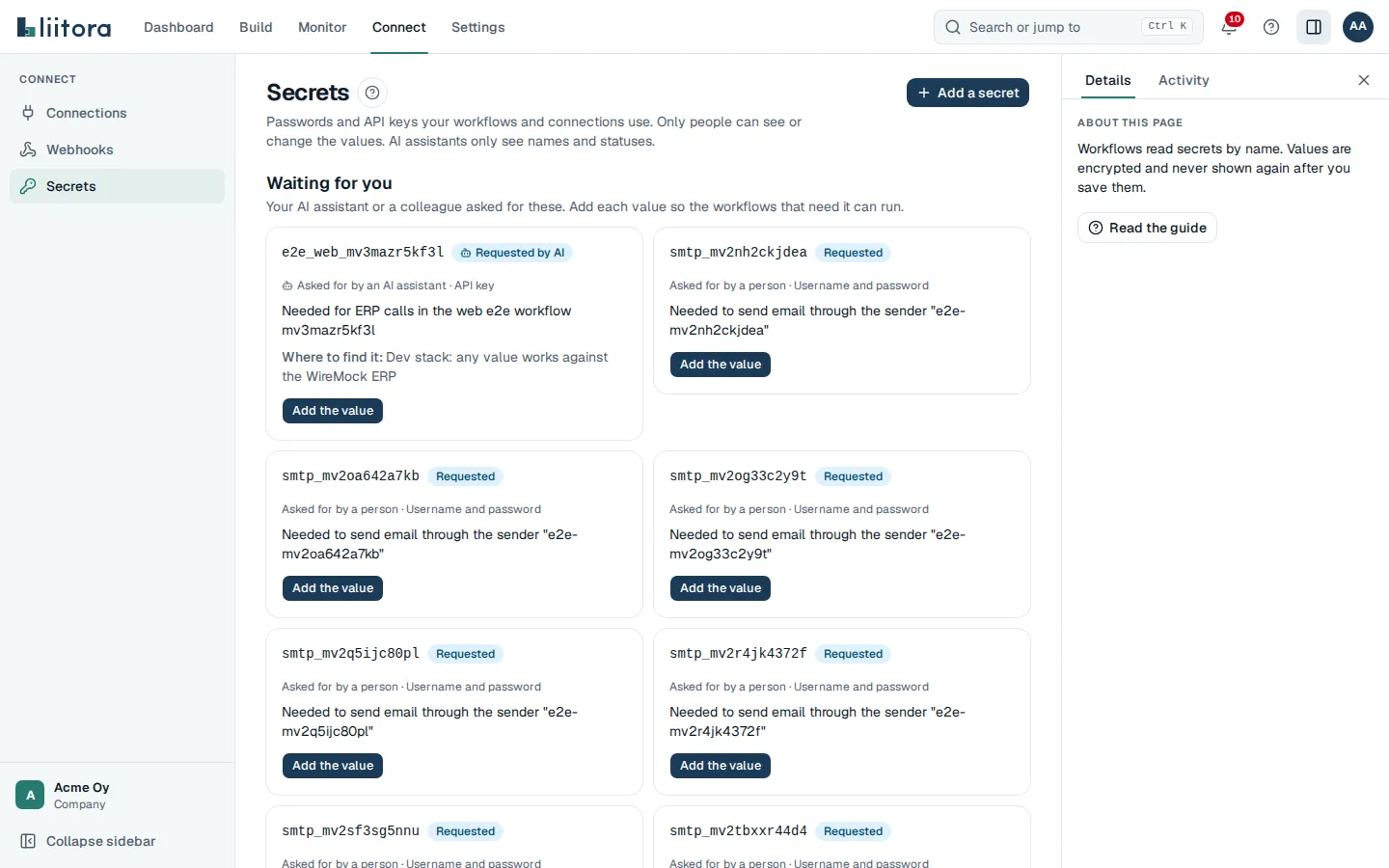This screenshot has height=868, width=1389.
Task: Click the liitora logo
Action: coord(64,27)
